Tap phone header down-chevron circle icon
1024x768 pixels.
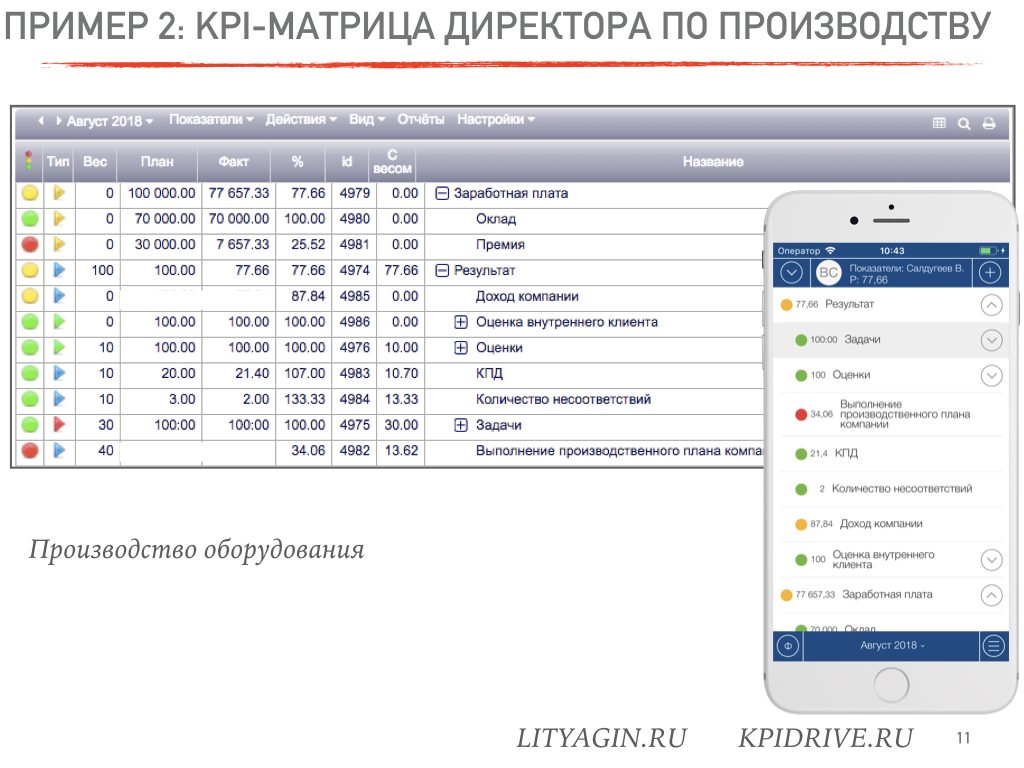792,272
